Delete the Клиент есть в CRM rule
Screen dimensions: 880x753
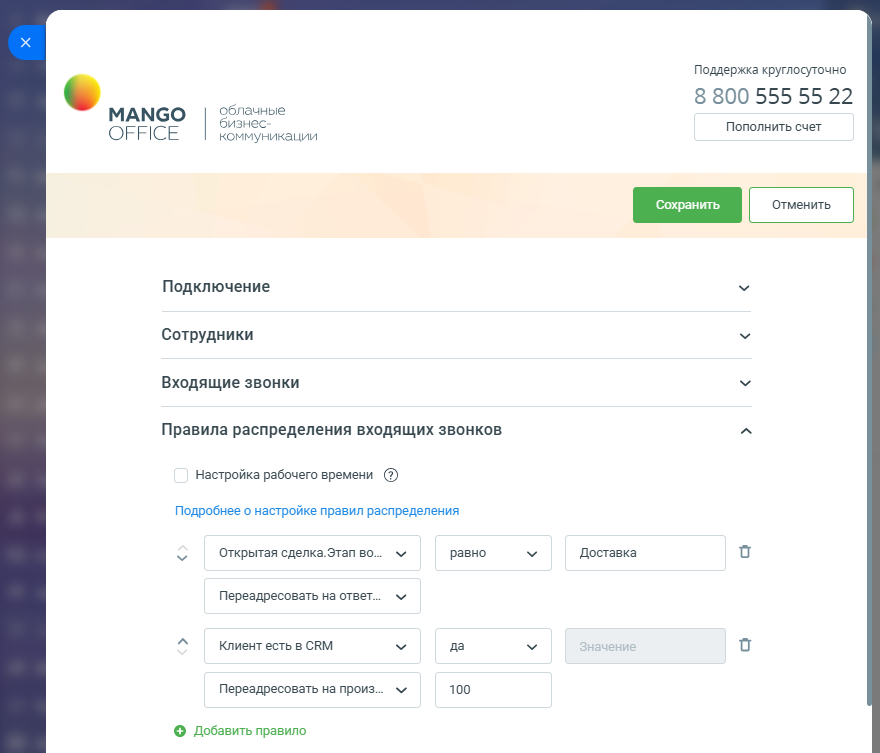[x=745, y=645]
